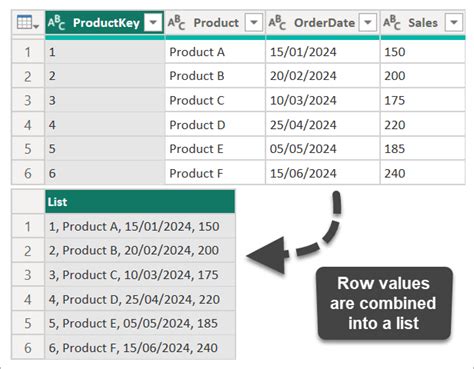Click the Sales cell 175

(x=423, y=100)
